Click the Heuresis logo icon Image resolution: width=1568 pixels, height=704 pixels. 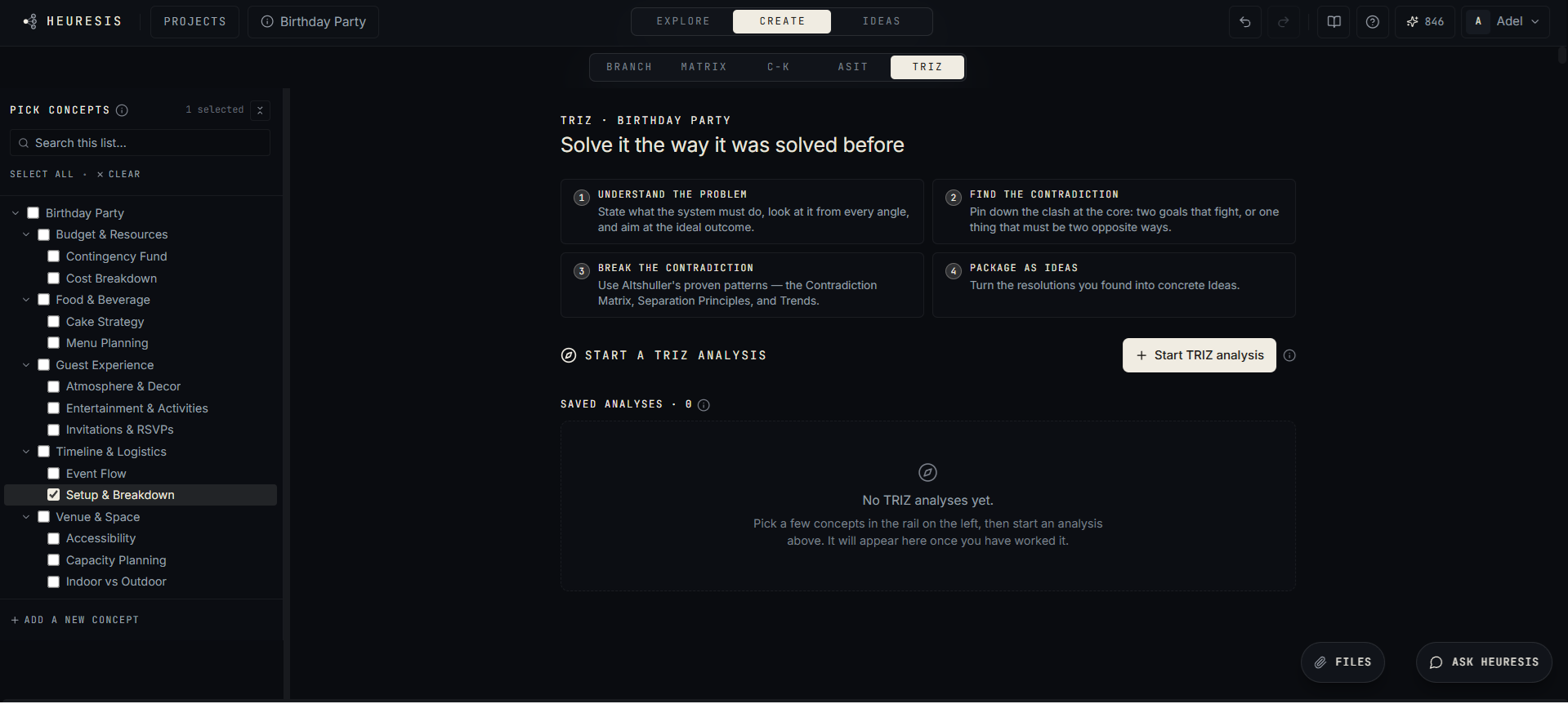click(30, 21)
